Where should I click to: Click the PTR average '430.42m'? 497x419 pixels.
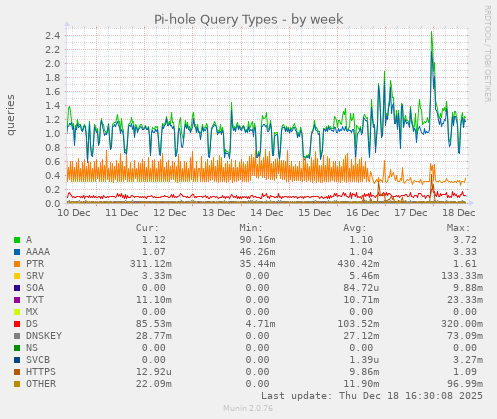point(358,264)
